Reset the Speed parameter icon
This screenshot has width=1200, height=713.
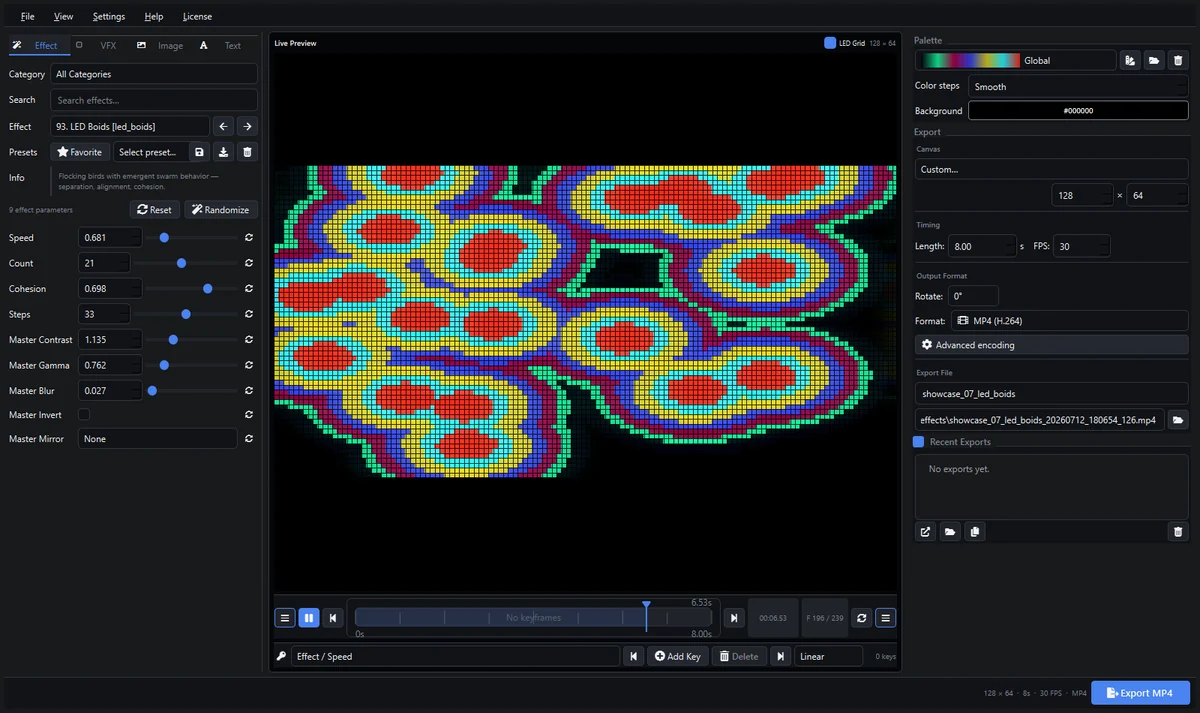coord(248,238)
